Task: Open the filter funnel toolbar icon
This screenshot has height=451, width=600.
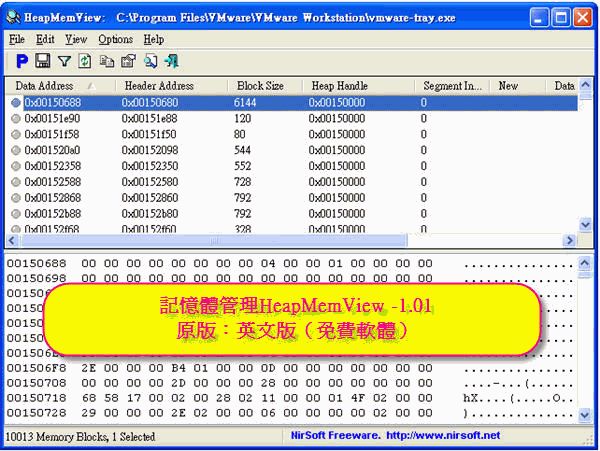Action: (65, 61)
